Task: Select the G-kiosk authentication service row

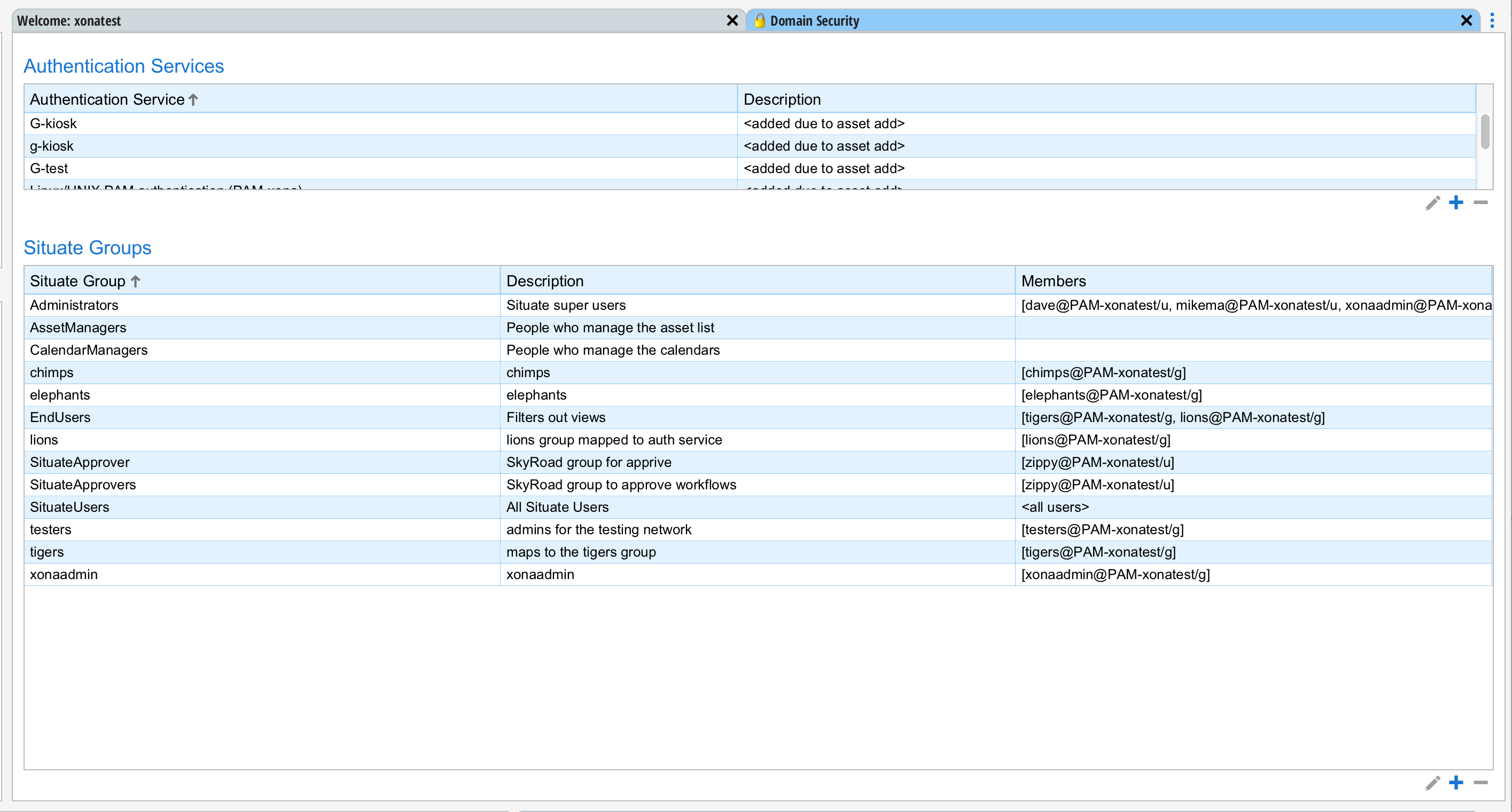Action: point(235,123)
